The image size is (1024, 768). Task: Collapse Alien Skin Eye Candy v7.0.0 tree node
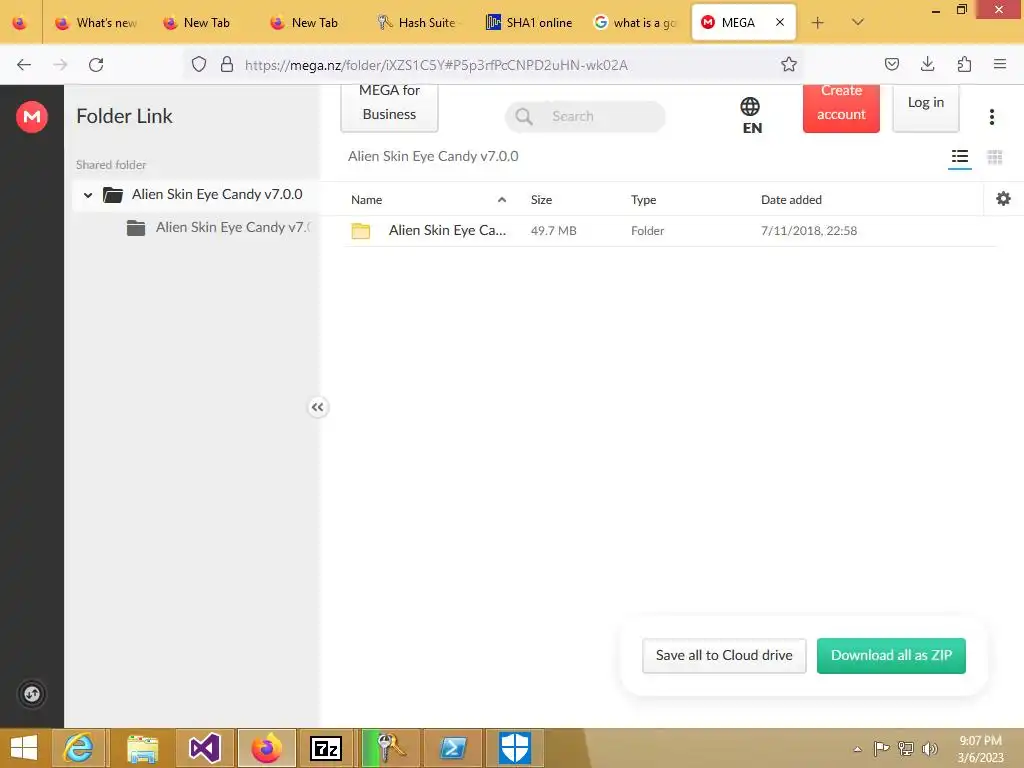[x=88, y=195]
